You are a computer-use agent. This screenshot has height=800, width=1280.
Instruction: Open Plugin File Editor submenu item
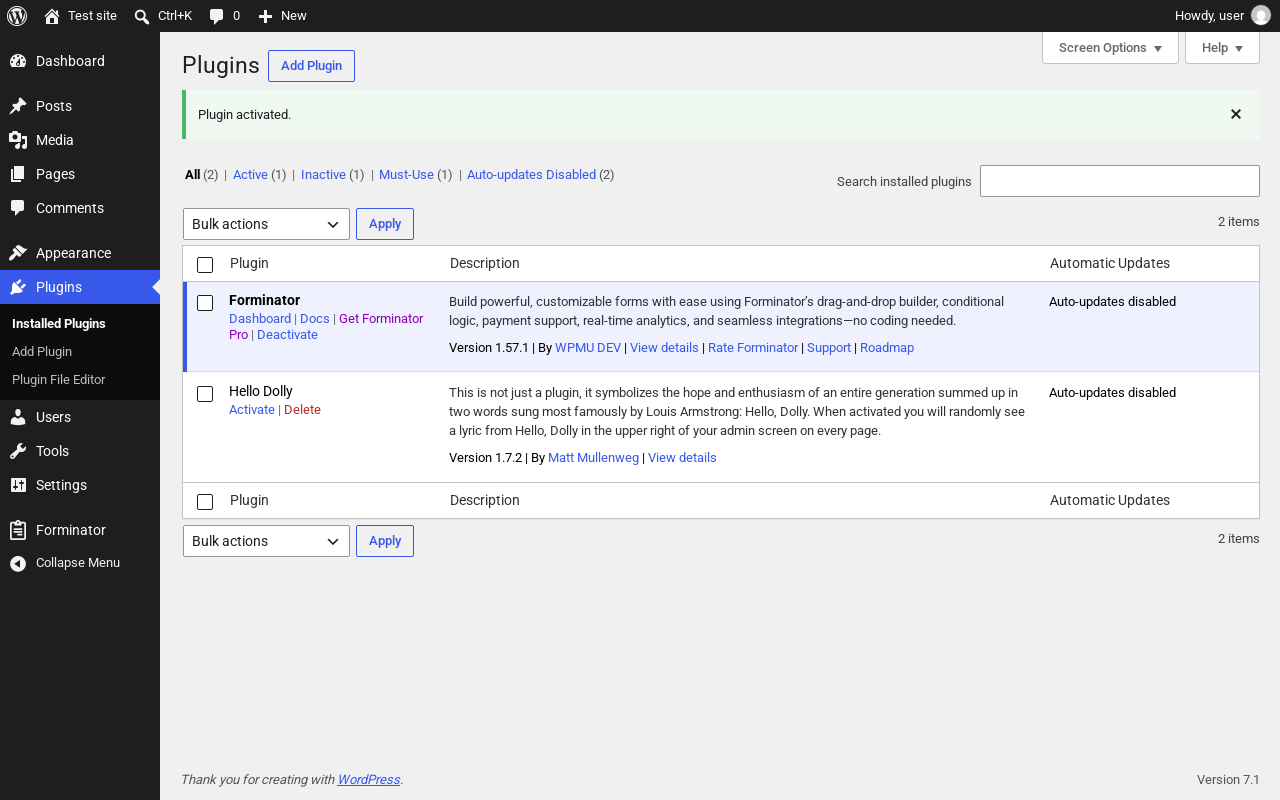[58, 380]
